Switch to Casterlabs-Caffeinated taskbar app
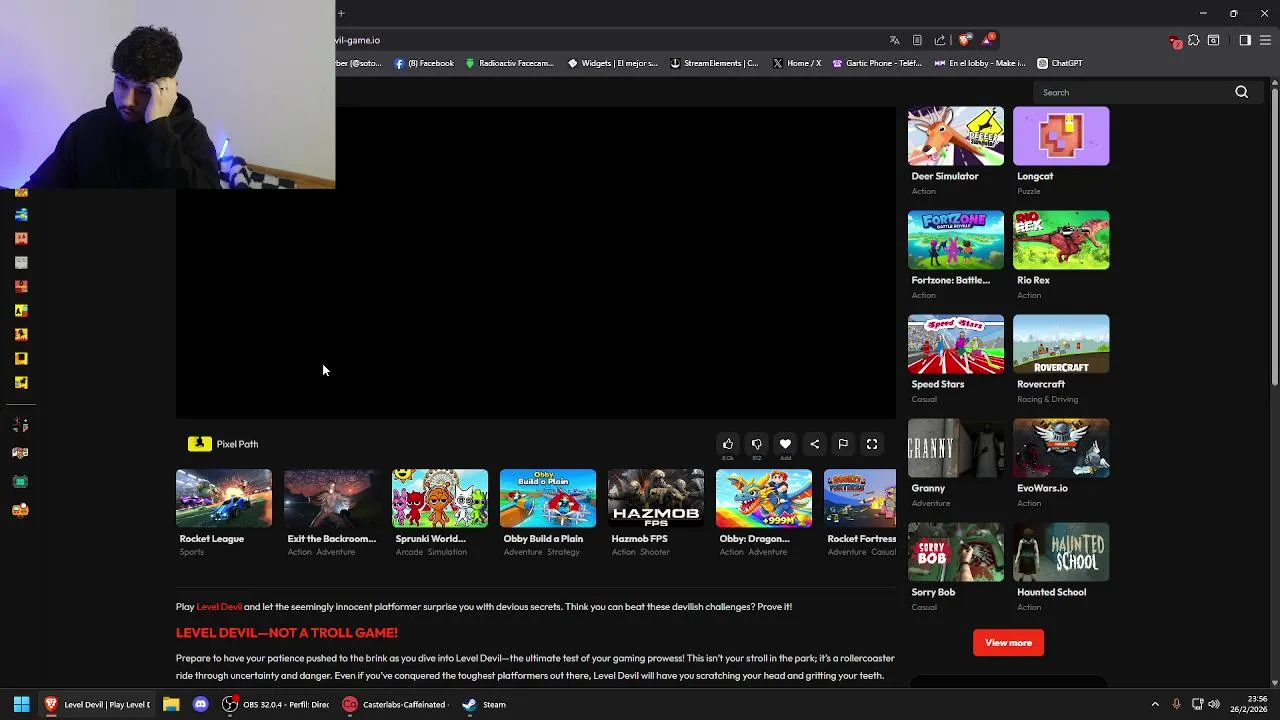 [x=395, y=704]
